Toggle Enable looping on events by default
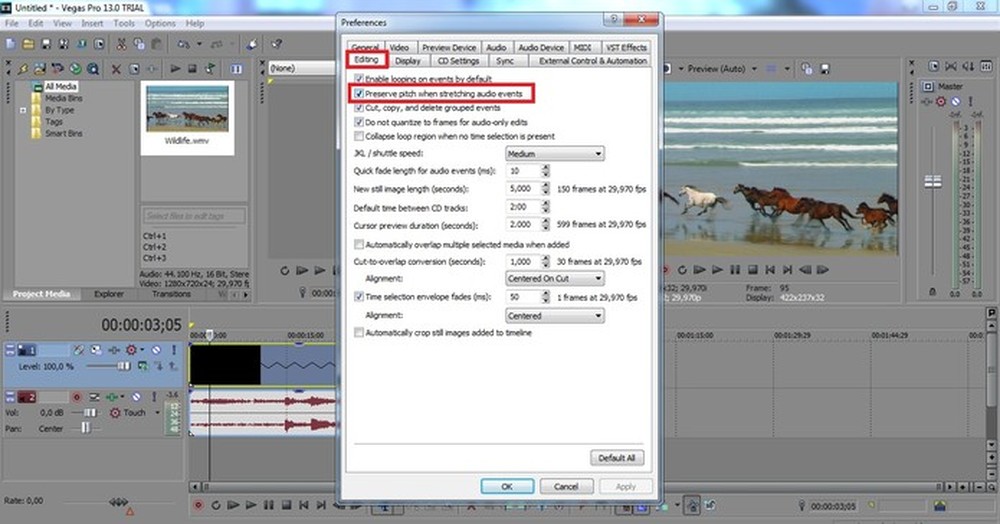Image resolution: width=1000 pixels, height=524 pixels. (x=359, y=79)
